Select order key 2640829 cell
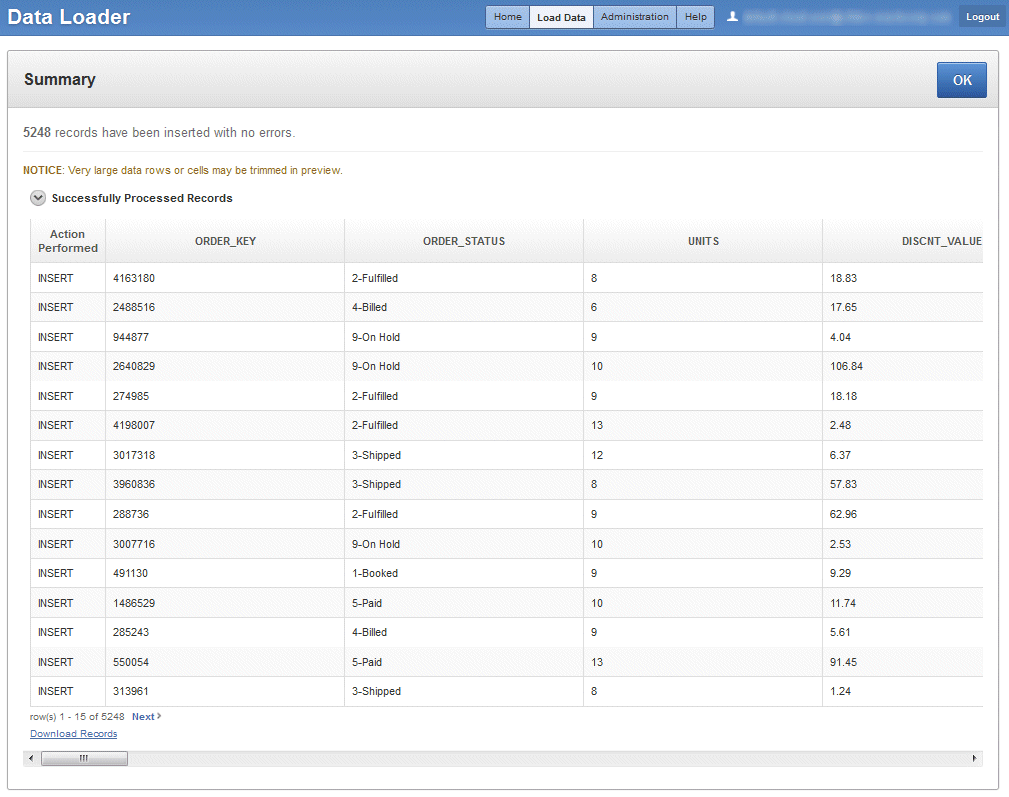Image resolution: width=1009 pixels, height=797 pixels. (225, 366)
